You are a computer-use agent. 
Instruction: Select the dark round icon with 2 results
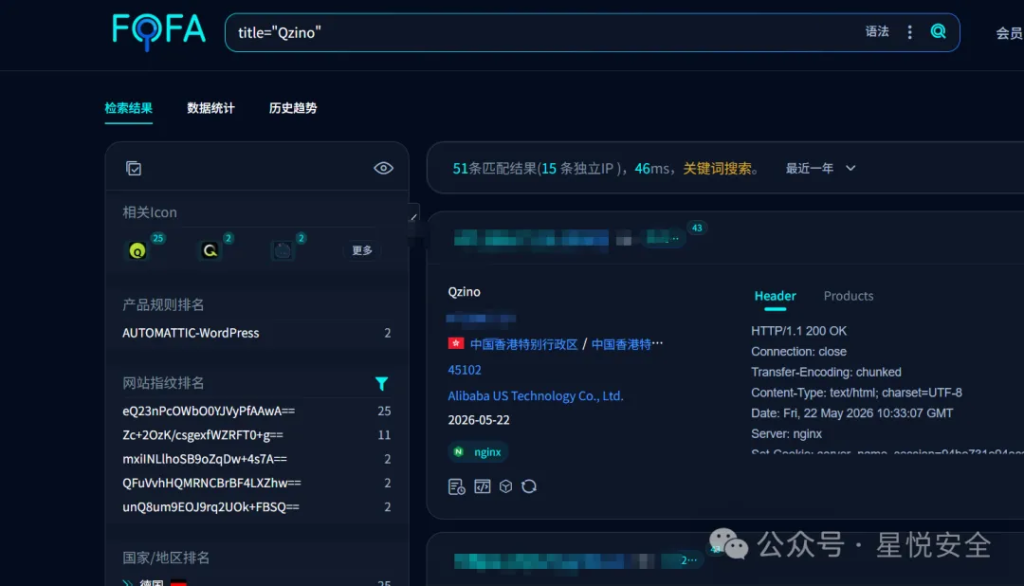point(282,250)
